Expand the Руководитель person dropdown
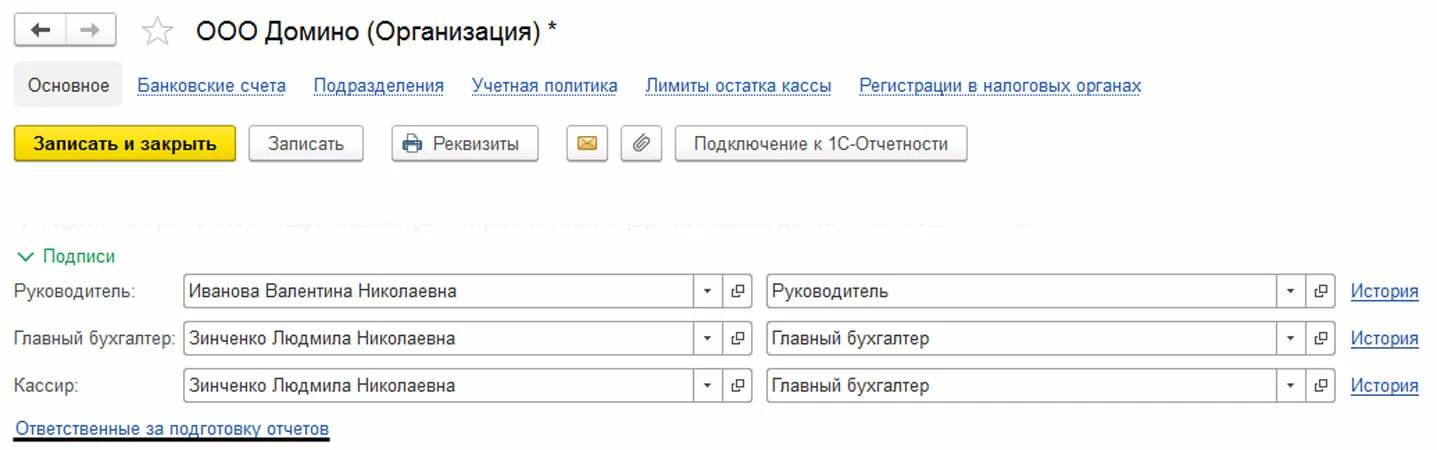The image size is (1437, 450). click(707, 292)
